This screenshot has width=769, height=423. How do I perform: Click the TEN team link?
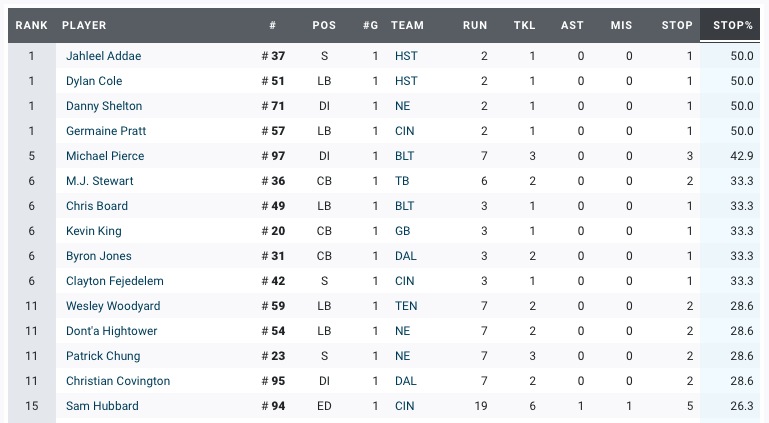pos(406,306)
